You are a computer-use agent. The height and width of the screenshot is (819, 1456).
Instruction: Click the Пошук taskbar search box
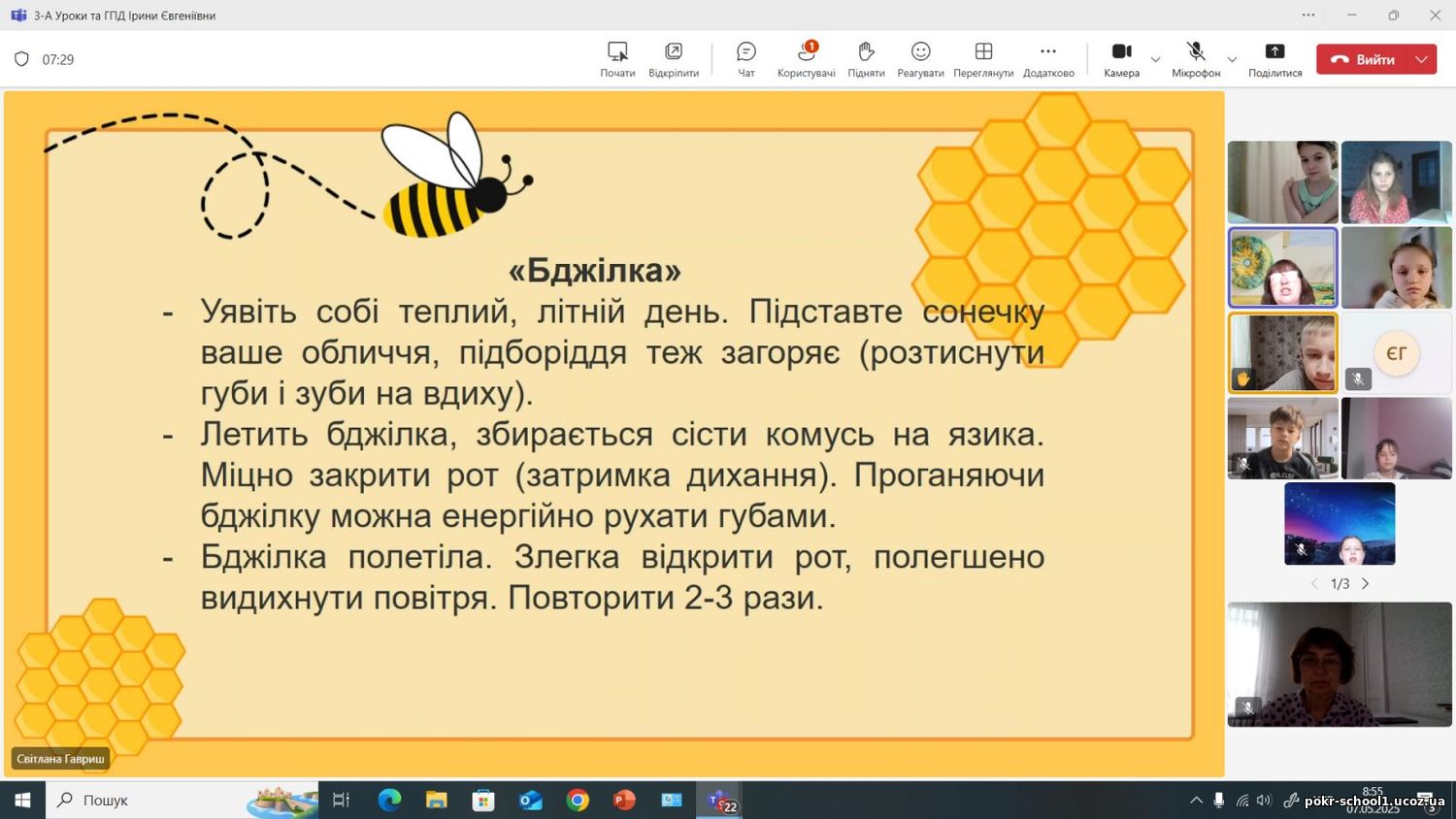pos(146,801)
